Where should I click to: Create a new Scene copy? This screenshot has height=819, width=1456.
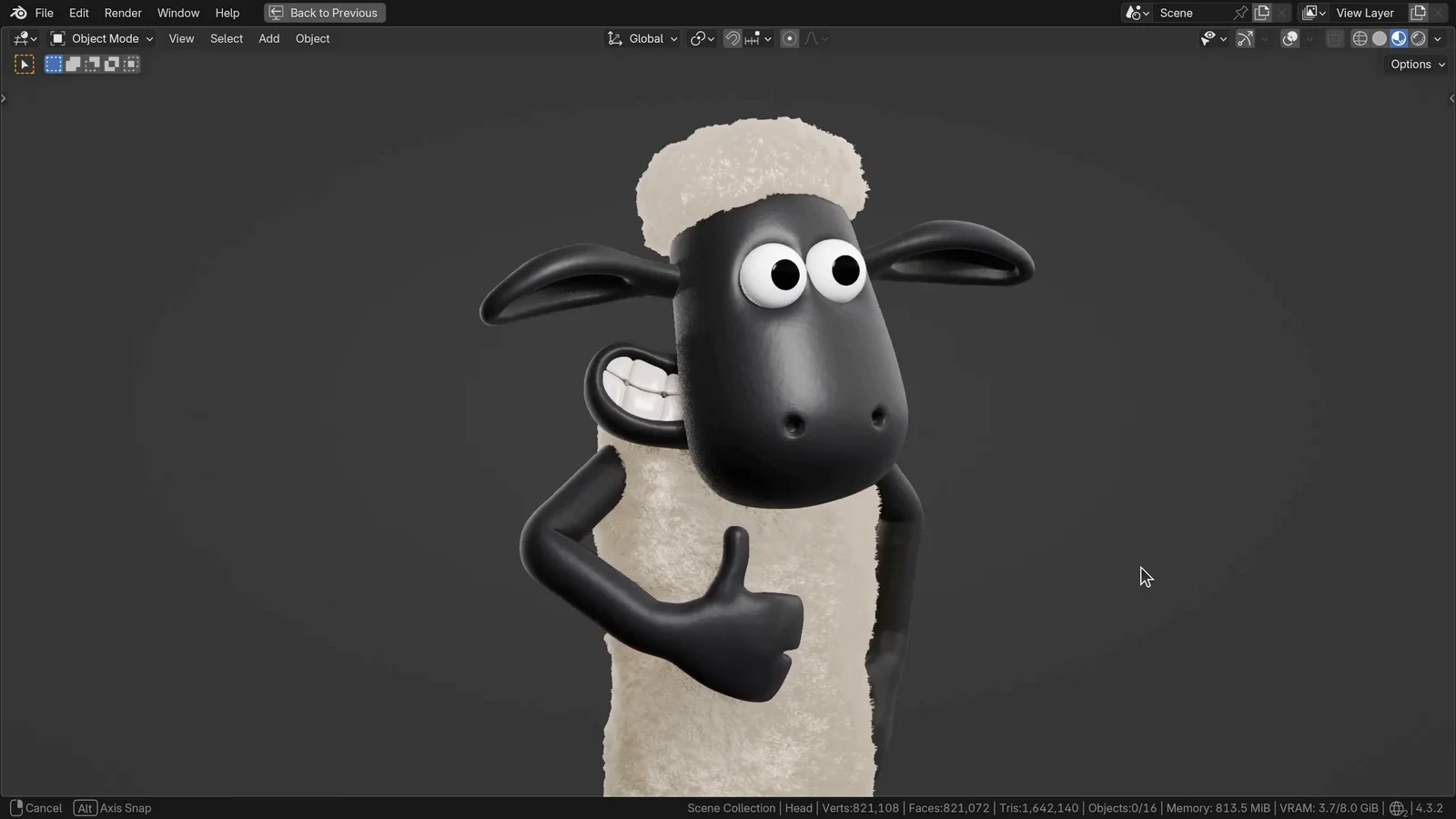point(1262,13)
